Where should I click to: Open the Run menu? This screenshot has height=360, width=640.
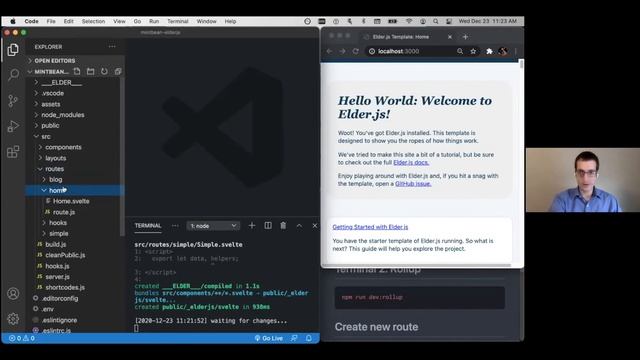click(x=154, y=21)
